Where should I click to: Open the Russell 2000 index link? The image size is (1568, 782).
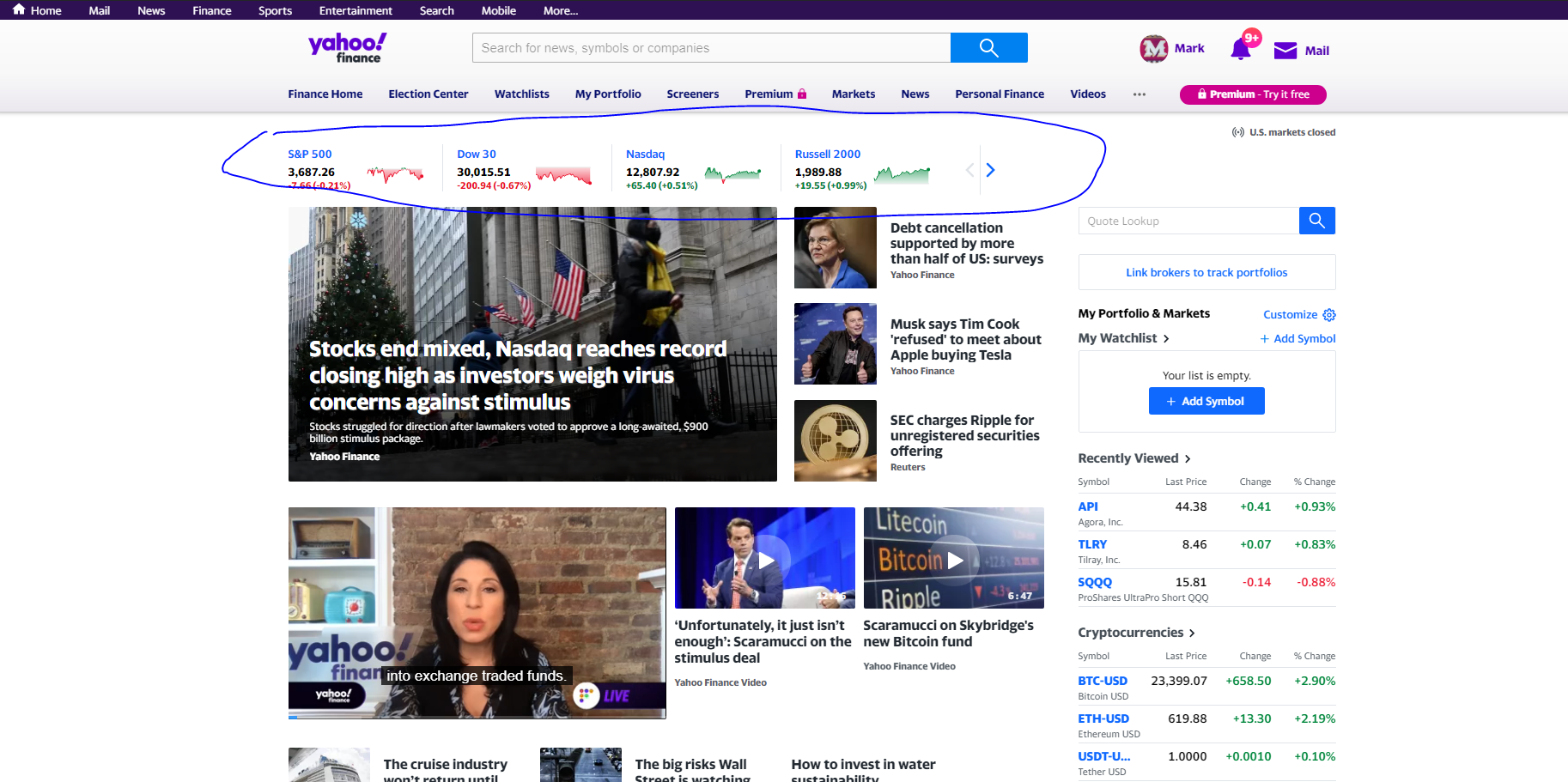tap(828, 155)
